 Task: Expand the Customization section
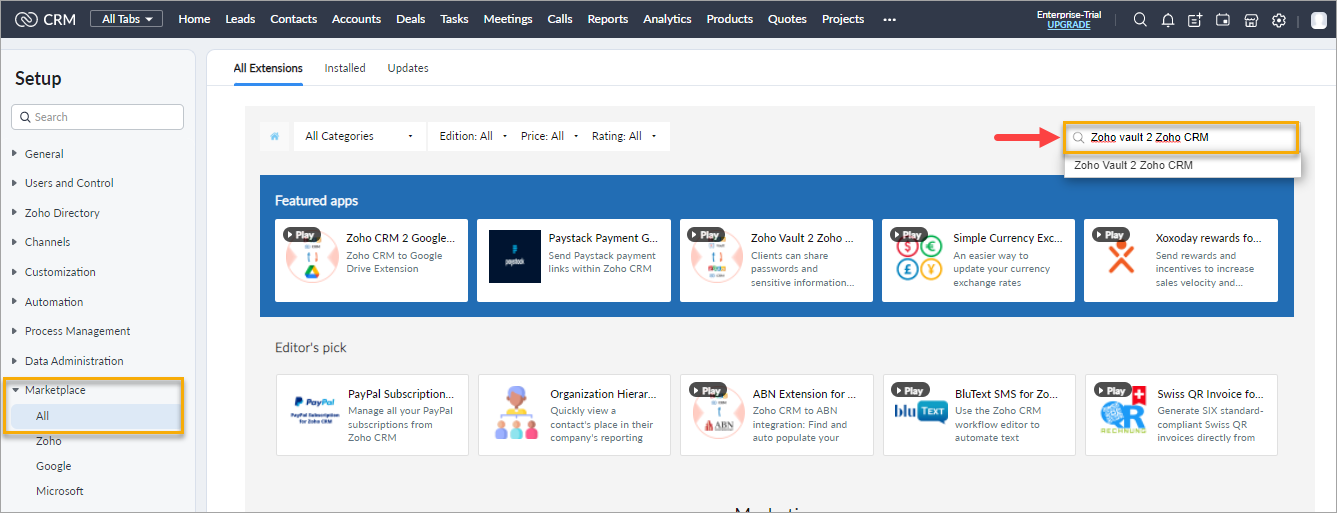pyautogui.click(x=60, y=272)
